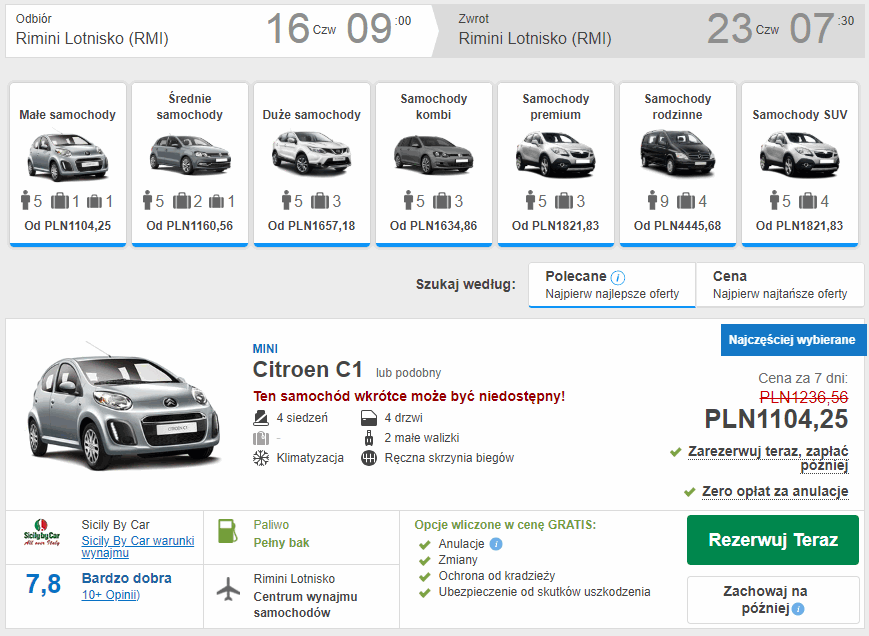Choose the Samochody rodzinne category
The width and height of the screenshot is (869, 636).
click(x=678, y=163)
